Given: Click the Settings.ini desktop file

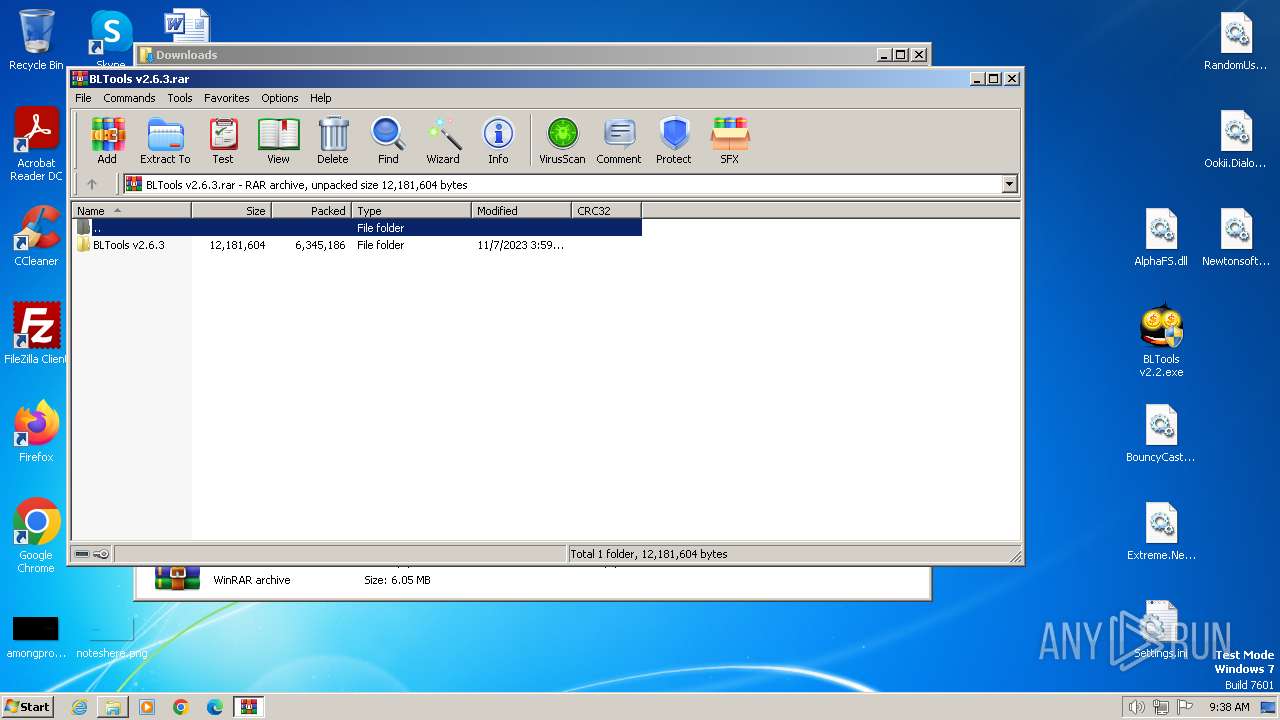Looking at the screenshot, I should point(1161,630).
